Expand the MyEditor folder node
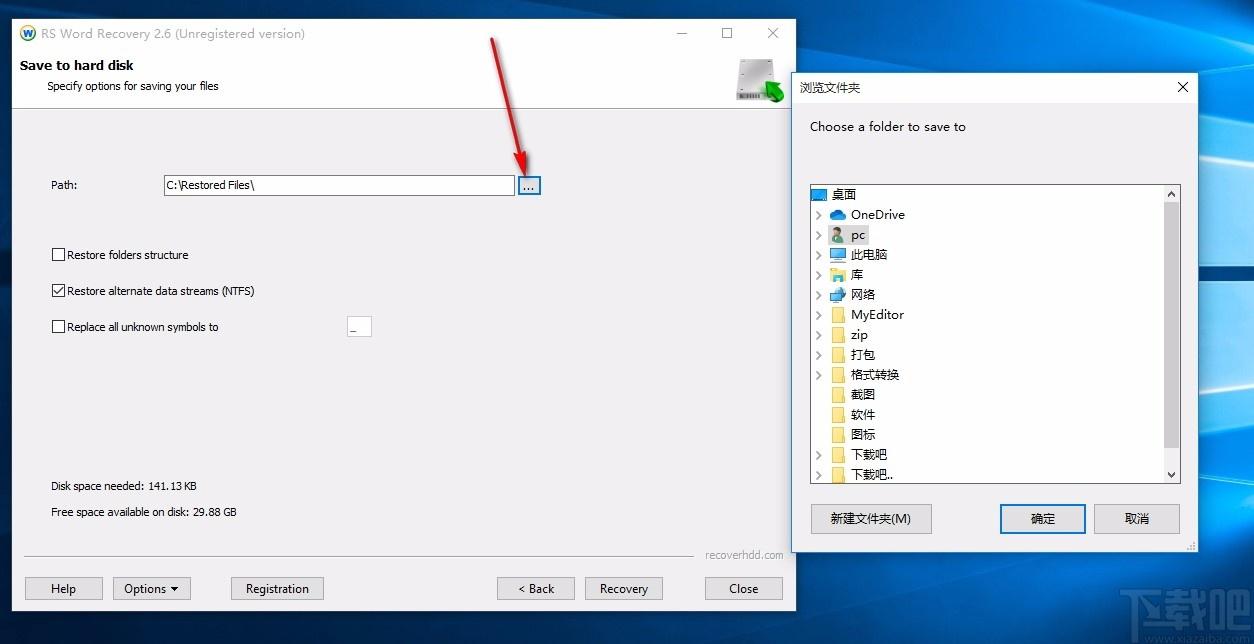Viewport: 1254px width, 644px height. click(819, 315)
